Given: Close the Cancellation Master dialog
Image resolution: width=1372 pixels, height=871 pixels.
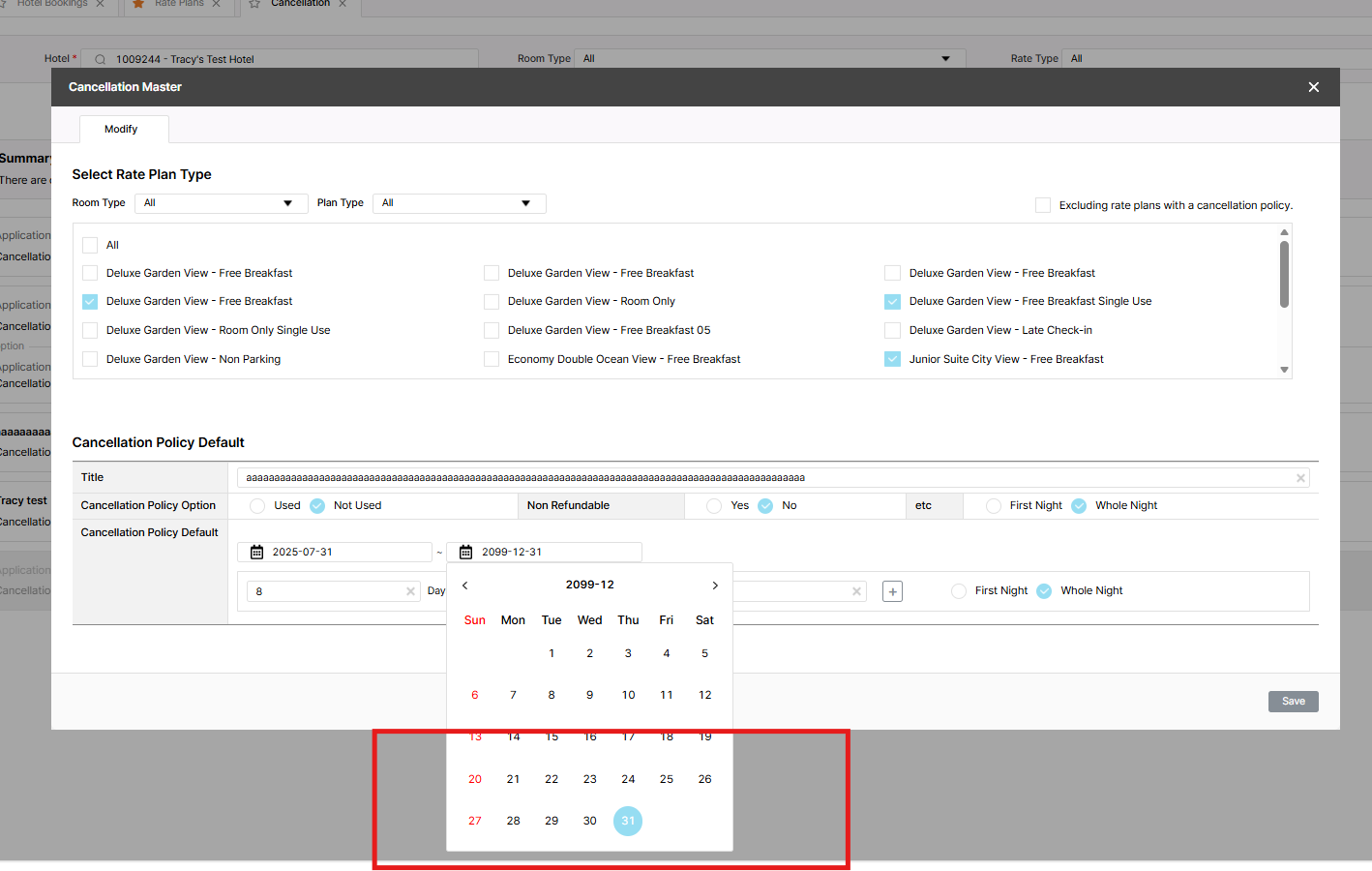Looking at the screenshot, I should (x=1313, y=87).
